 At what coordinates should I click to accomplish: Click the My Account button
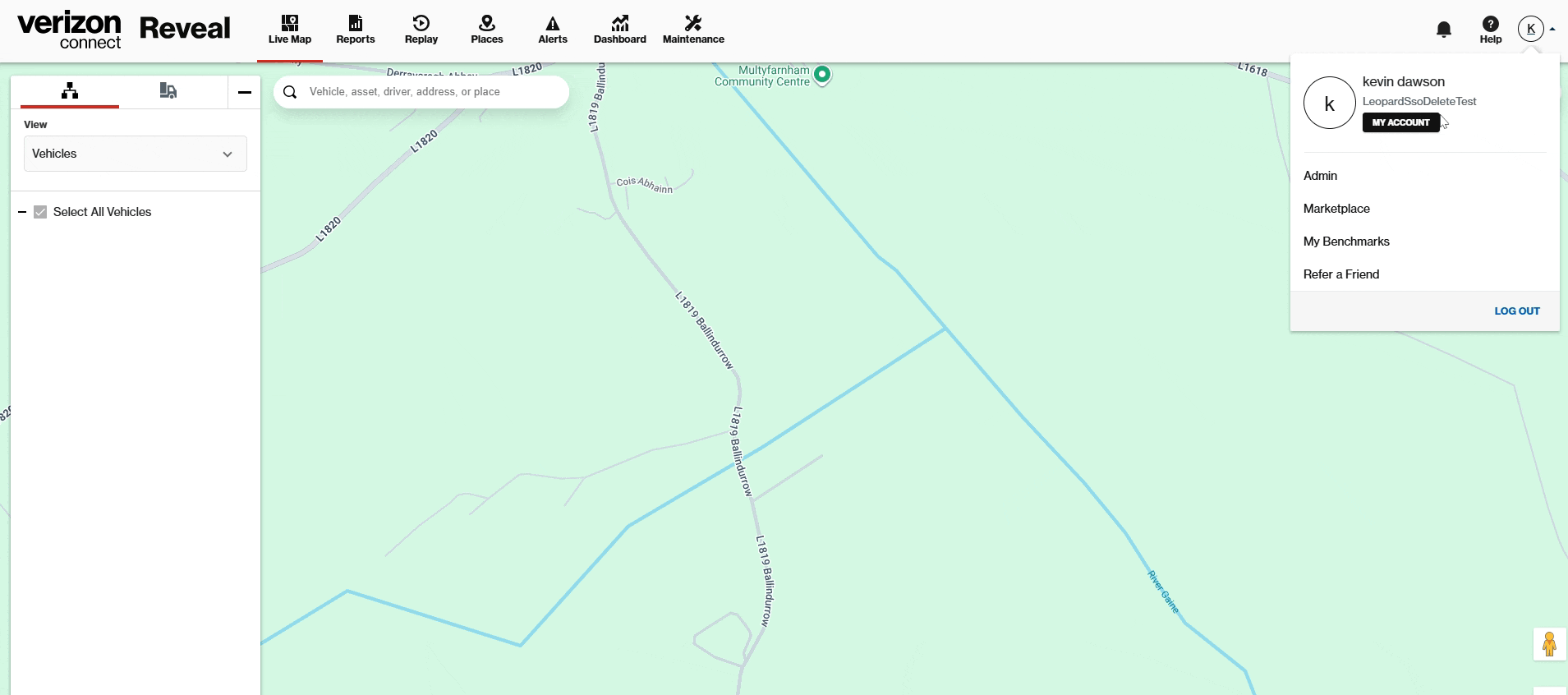(x=1401, y=122)
